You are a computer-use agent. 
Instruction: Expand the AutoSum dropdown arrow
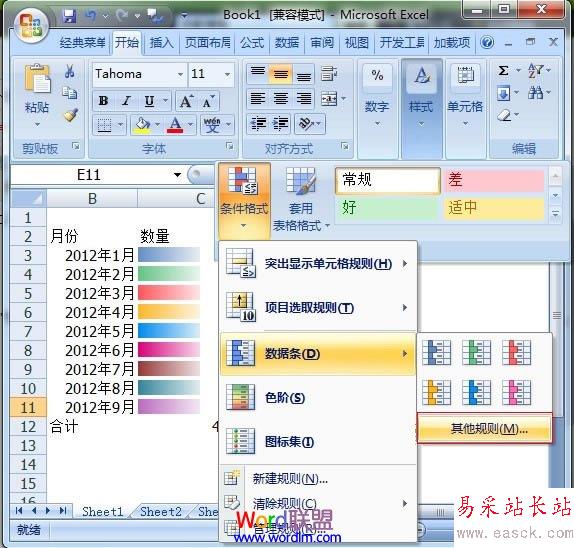[x=518, y=70]
